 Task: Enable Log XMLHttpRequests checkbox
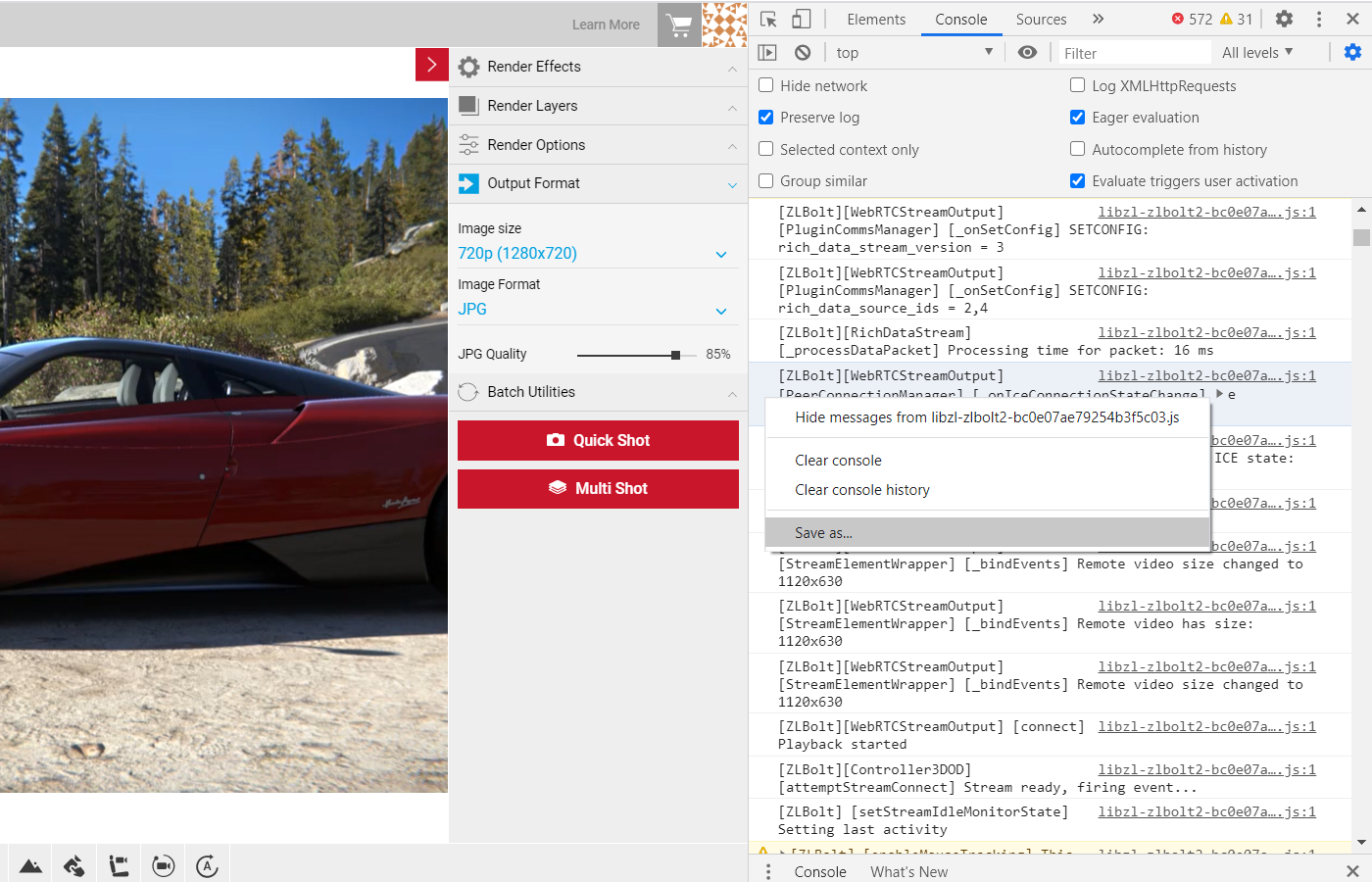(1078, 85)
